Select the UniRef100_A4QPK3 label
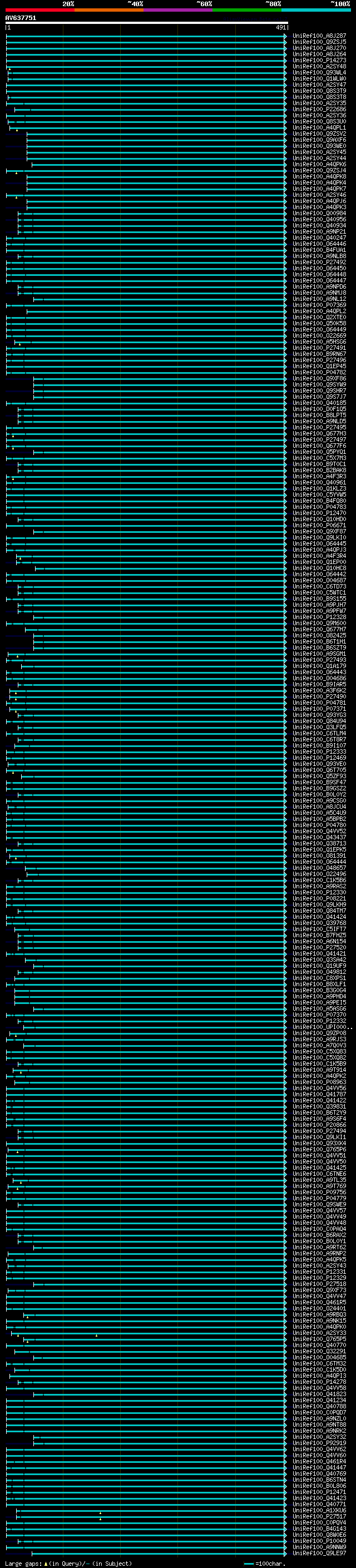Screen dimensions: 356x1568 [319, 207]
